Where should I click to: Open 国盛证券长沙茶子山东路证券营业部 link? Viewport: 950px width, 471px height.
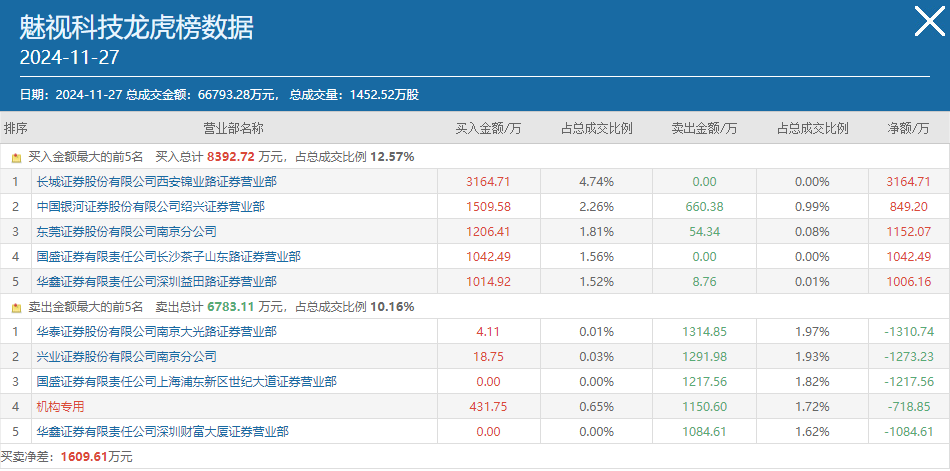[x=168, y=256]
